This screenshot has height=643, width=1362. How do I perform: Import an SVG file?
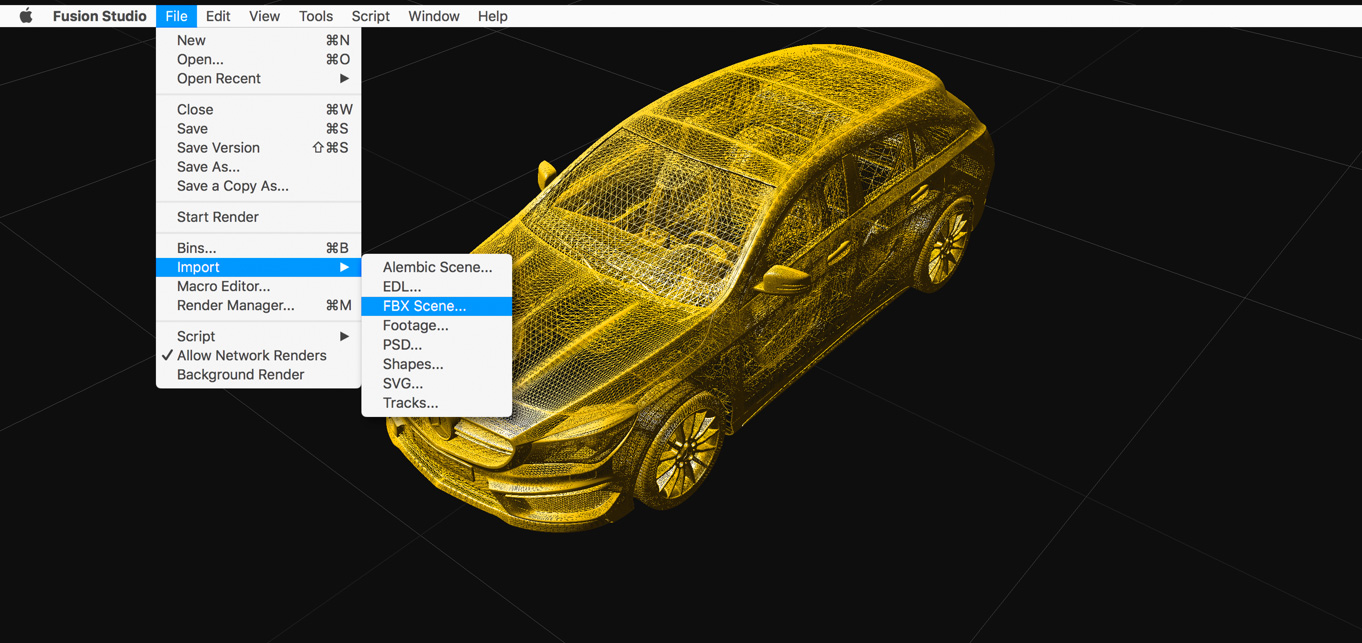[403, 384]
